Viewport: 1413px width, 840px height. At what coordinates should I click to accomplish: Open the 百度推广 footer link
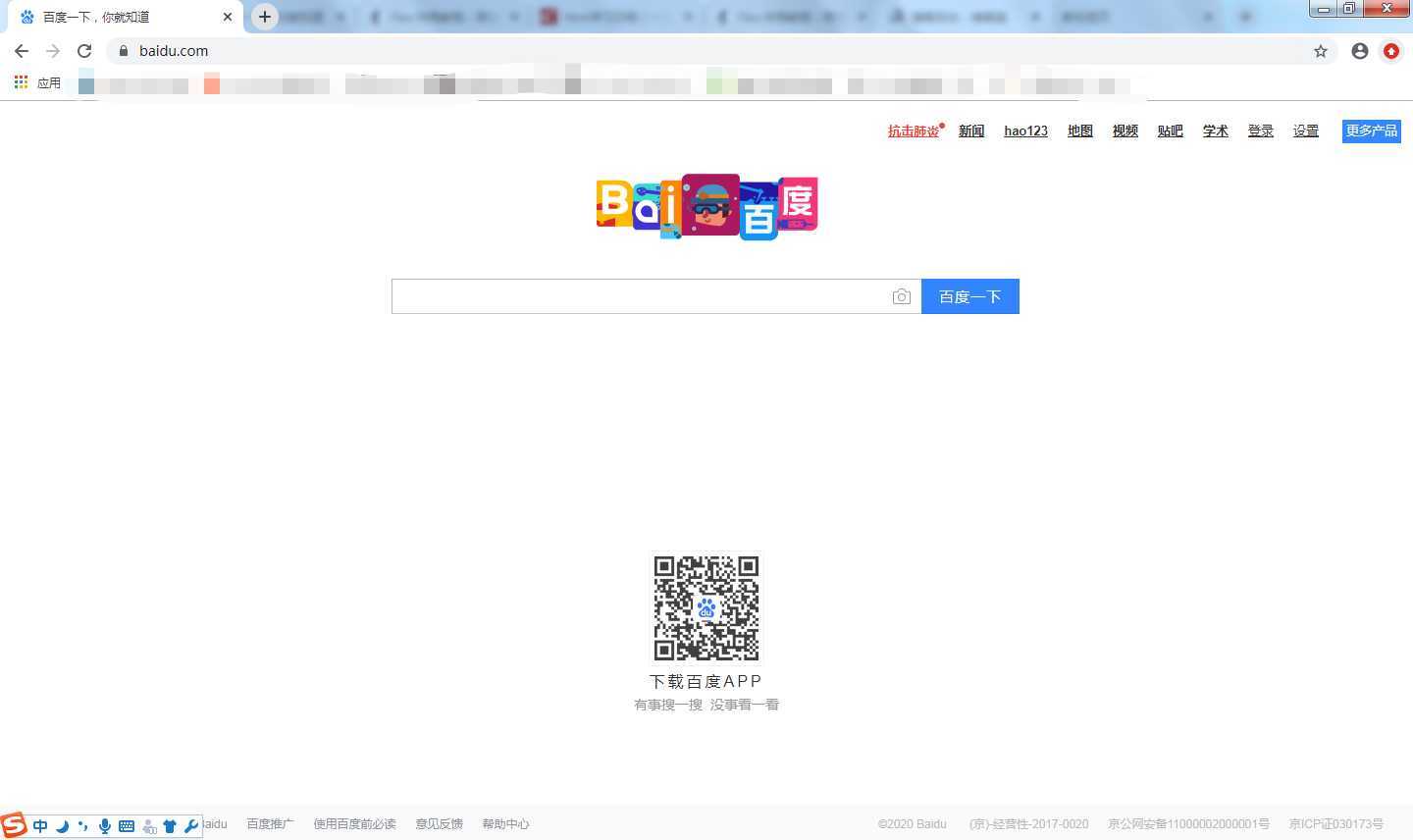[270, 824]
